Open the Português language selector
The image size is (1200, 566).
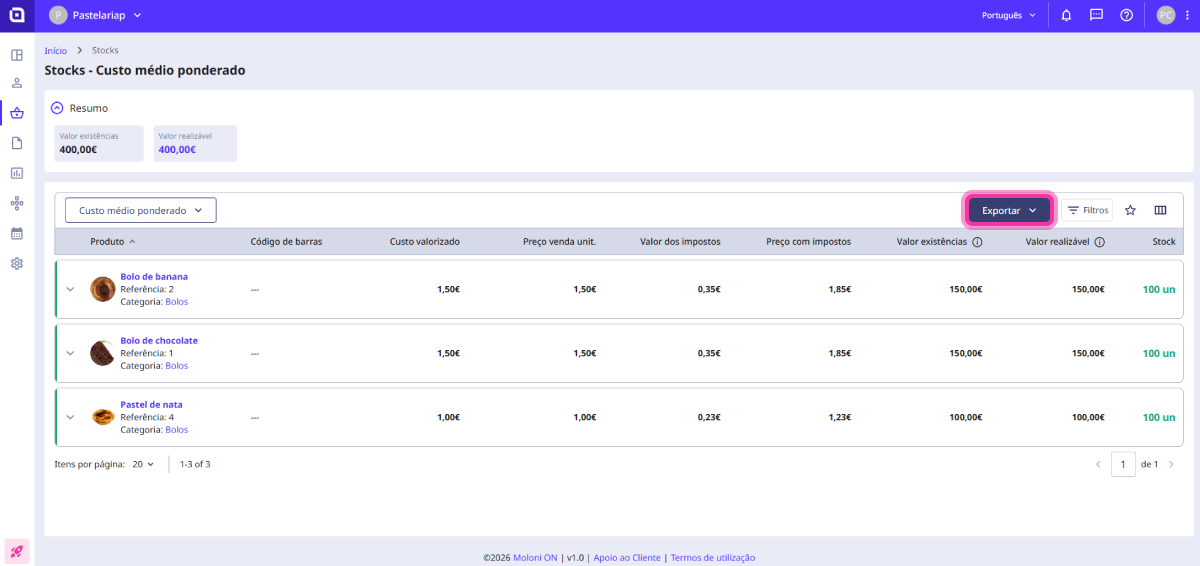(x=1008, y=15)
